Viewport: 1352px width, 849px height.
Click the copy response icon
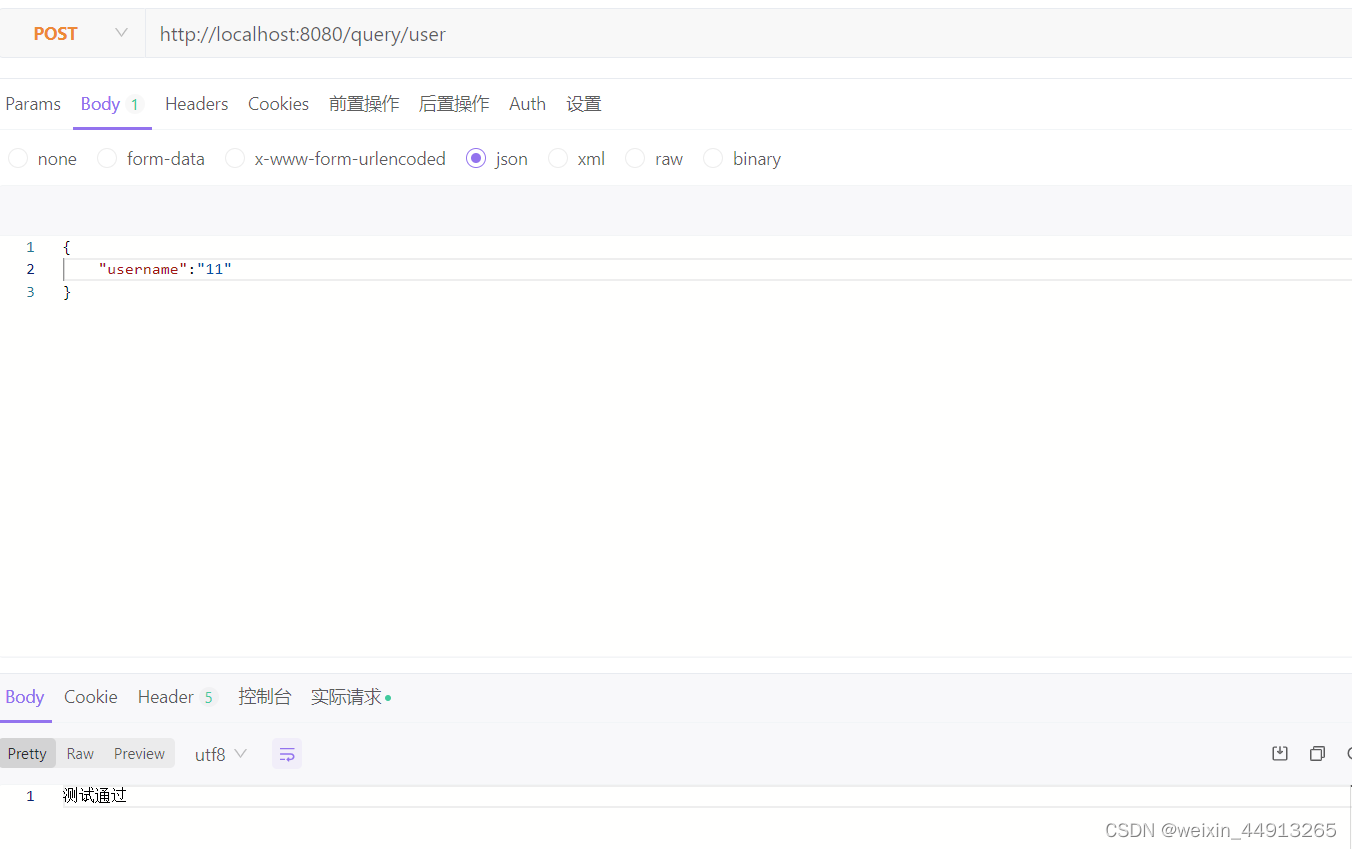pyautogui.click(x=1317, y=753)
